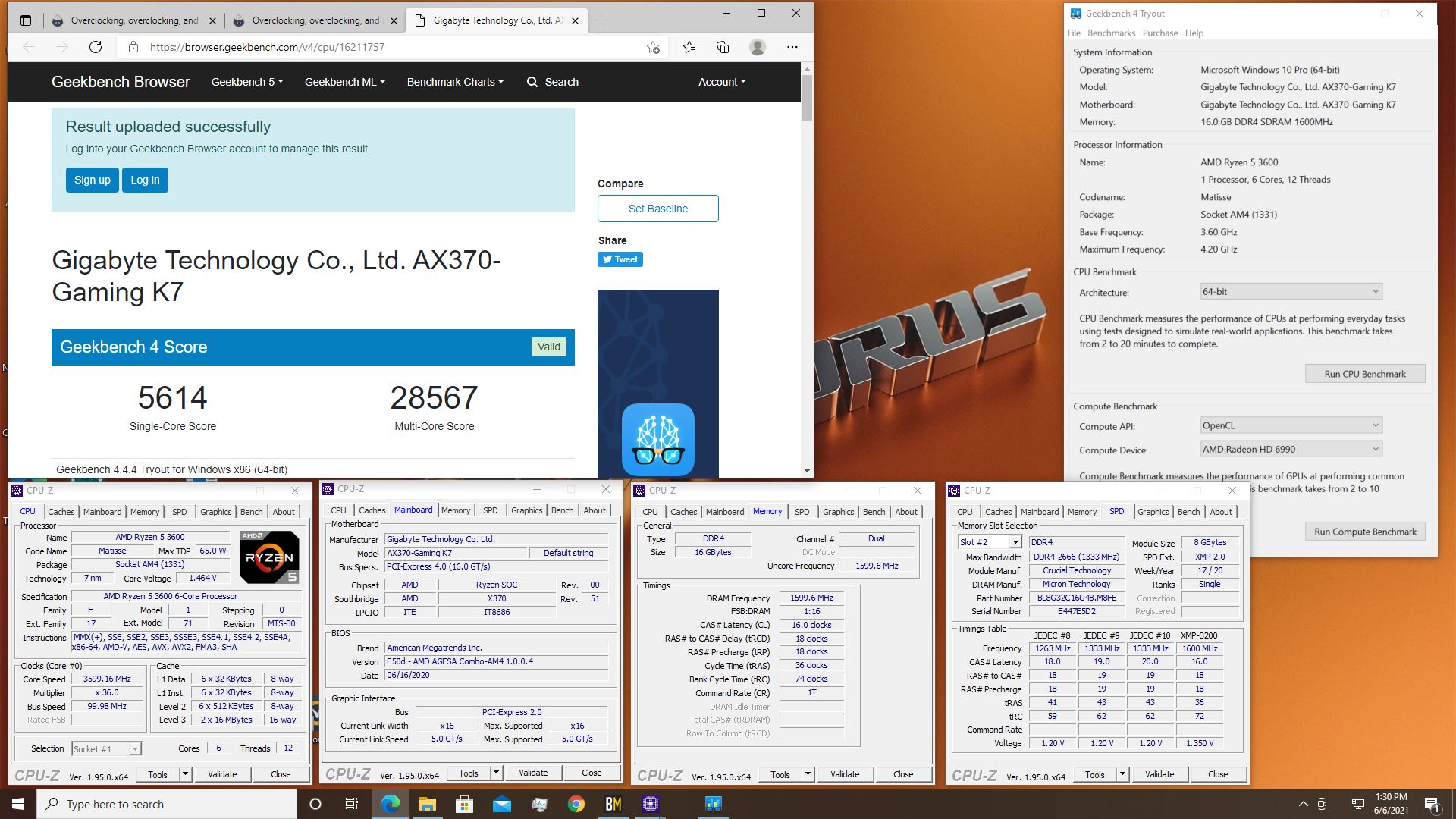Switch to the second Overclocking browser tab

pyautogui.click(x=314, y=20)
